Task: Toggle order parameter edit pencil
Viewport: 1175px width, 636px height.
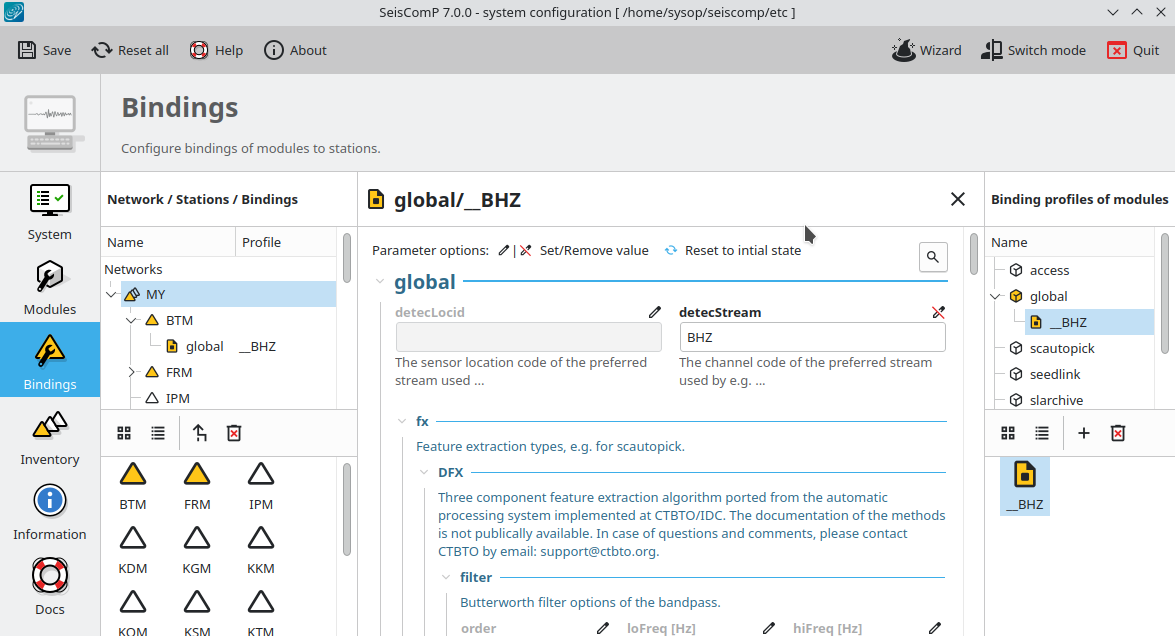Action: (x=603, y=628)
